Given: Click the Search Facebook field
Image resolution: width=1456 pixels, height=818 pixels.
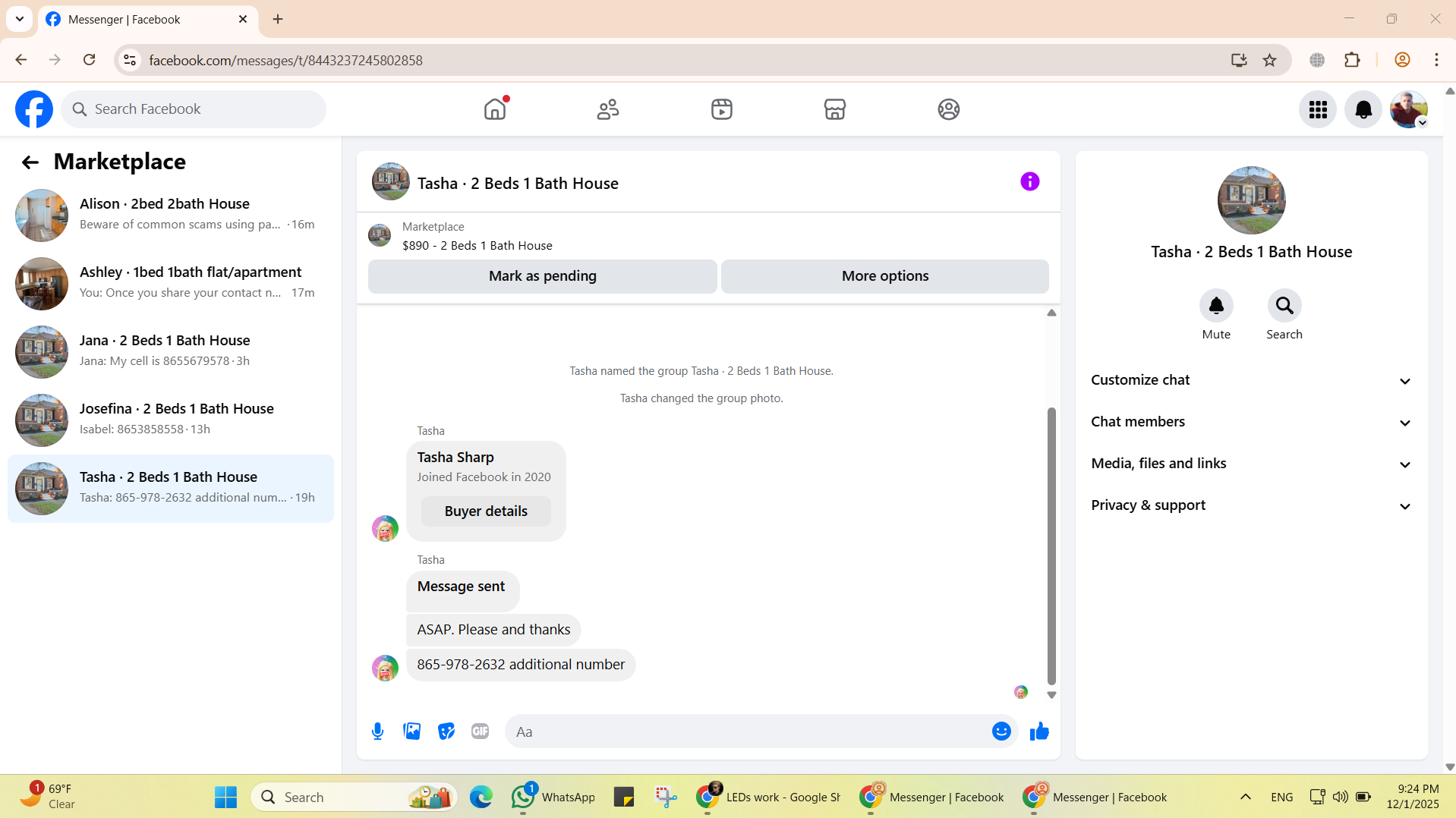Looking at the screenshot, I should coord(194,109).
